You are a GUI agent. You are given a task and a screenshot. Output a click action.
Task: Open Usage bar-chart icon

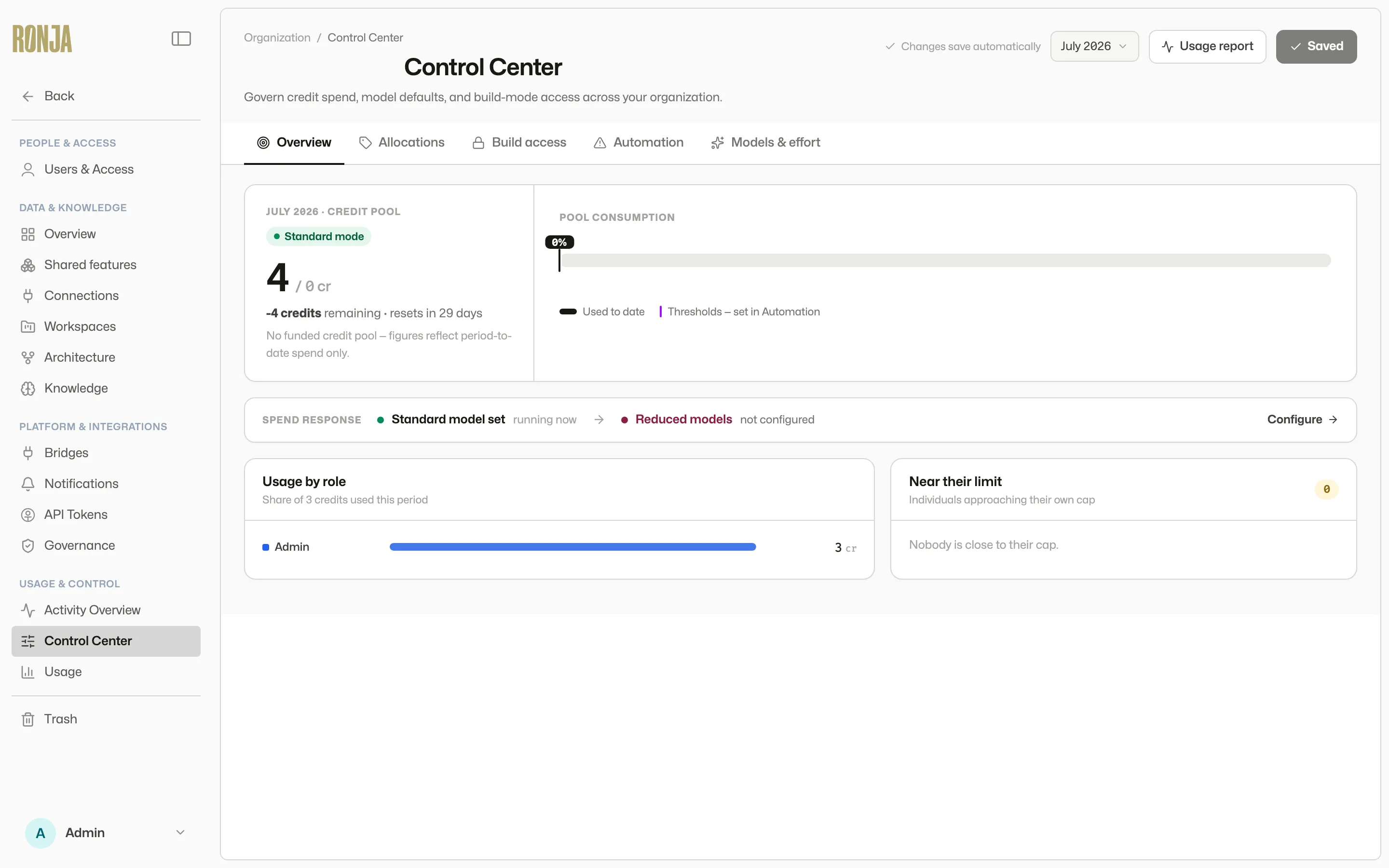pyautogui.click(x=27, y=672)
